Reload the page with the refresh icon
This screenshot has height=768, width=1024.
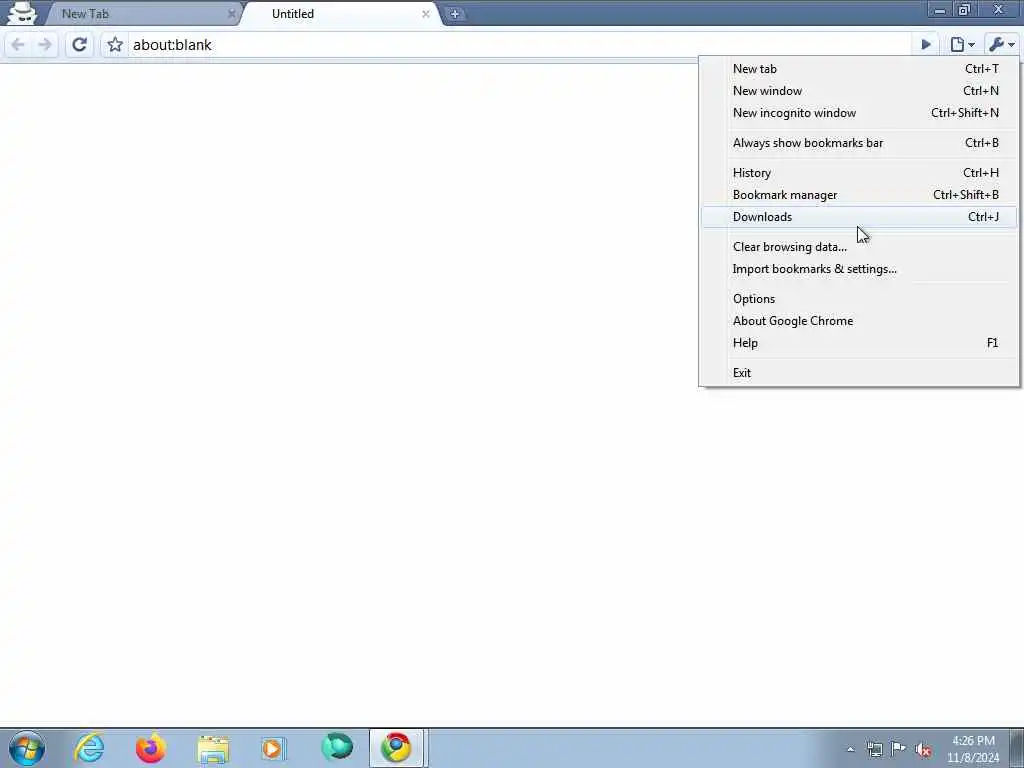(x=80, y=44)
